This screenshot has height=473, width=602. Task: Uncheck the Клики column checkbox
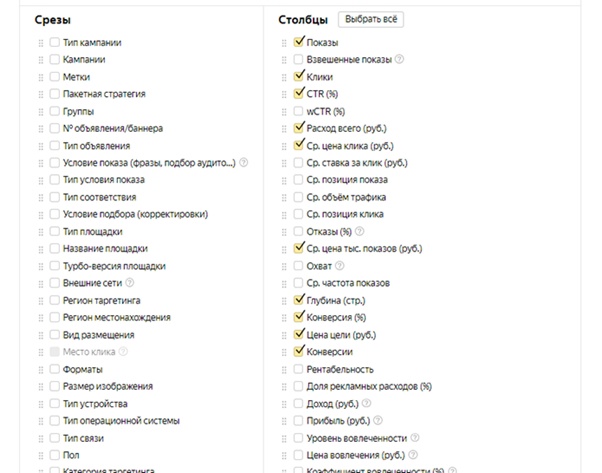pyautogui.click(x=299, y=76)
